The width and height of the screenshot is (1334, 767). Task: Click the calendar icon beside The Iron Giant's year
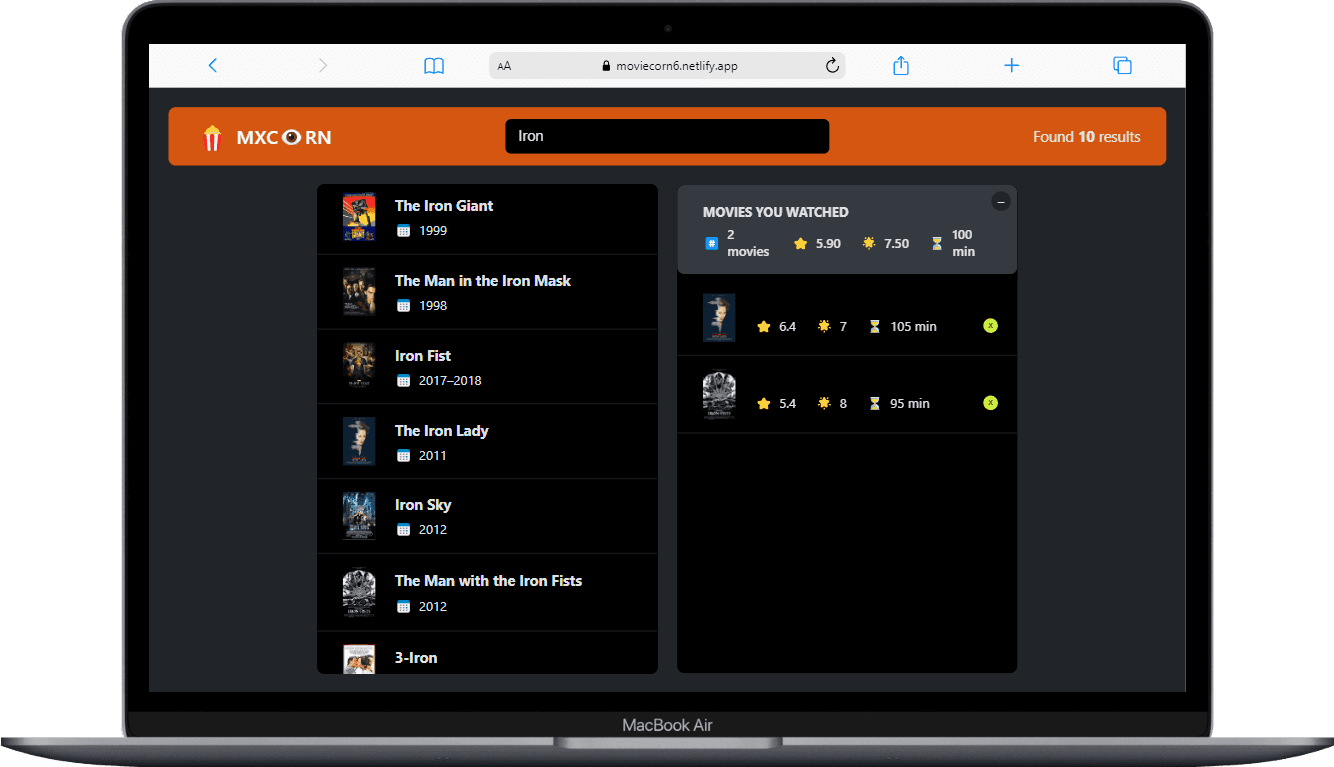tap(403, 230)
